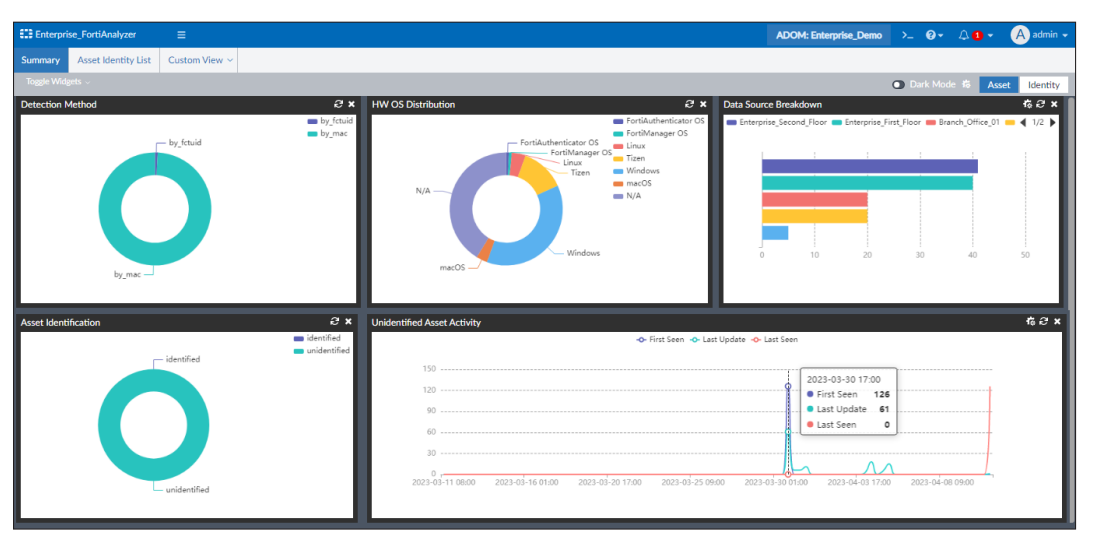Viewport: 1093px width, 555px height.
Task: Go to previous legend page arrow
Action: coord(1023,123)
